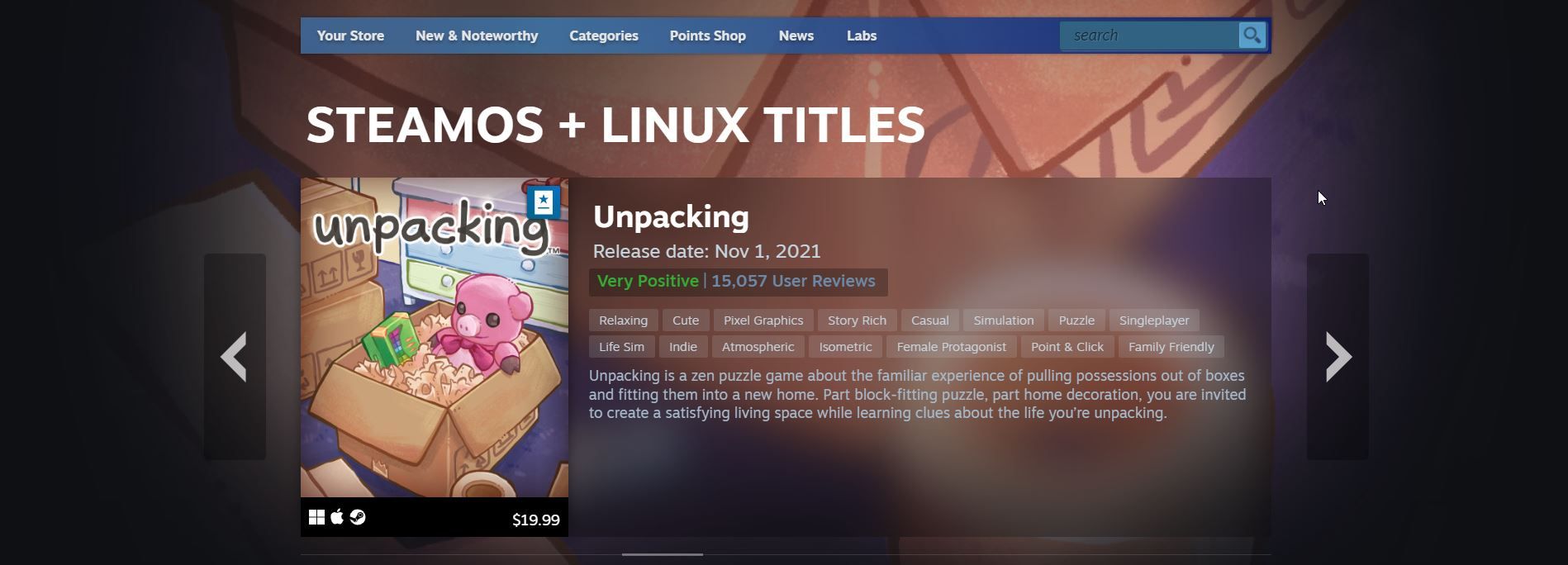1568x565 pixels.
Task: Click the previous carousel arrow
Action: coord(235,357)
